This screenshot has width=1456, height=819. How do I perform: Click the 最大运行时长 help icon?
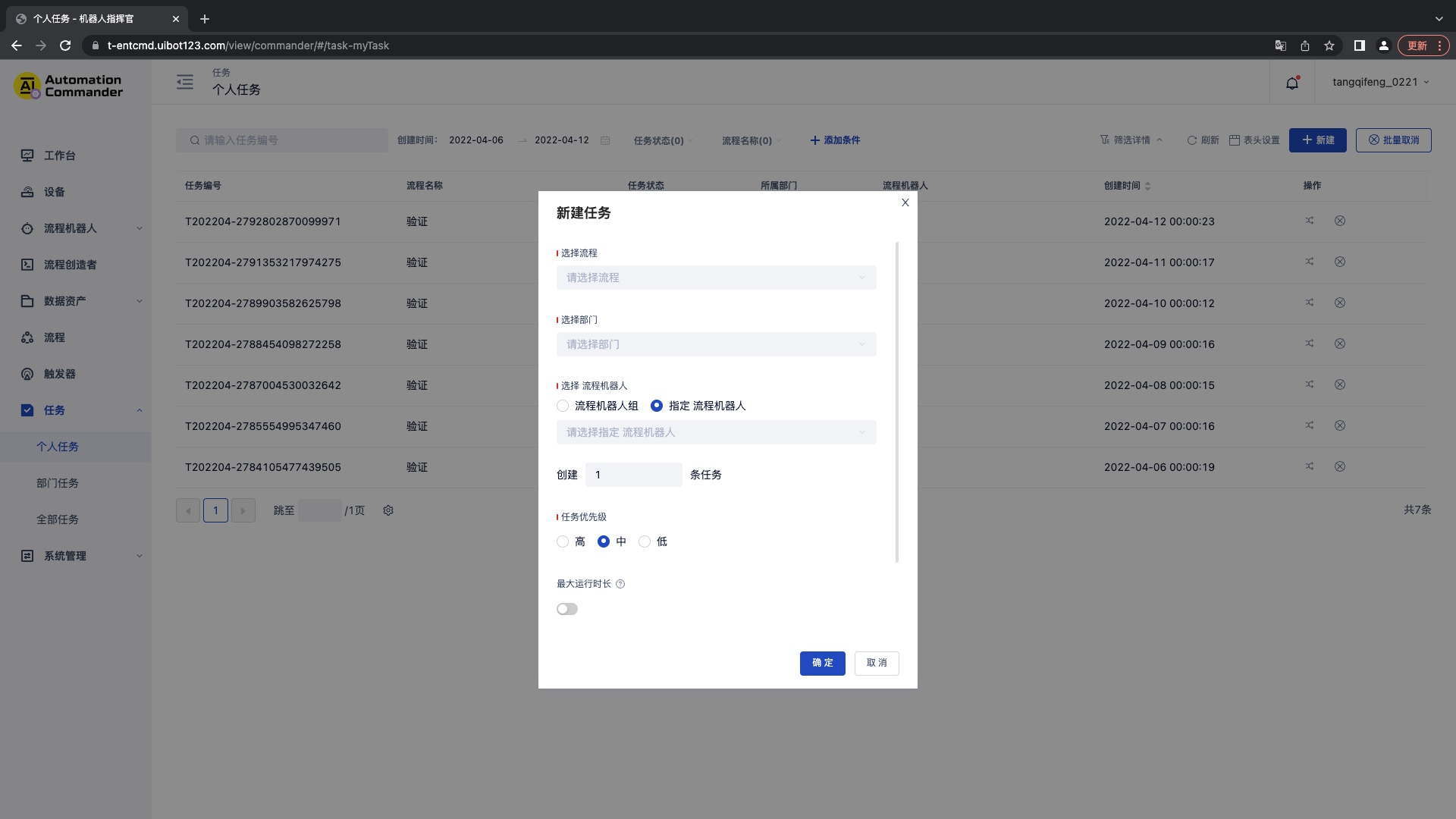click(620, 584)
